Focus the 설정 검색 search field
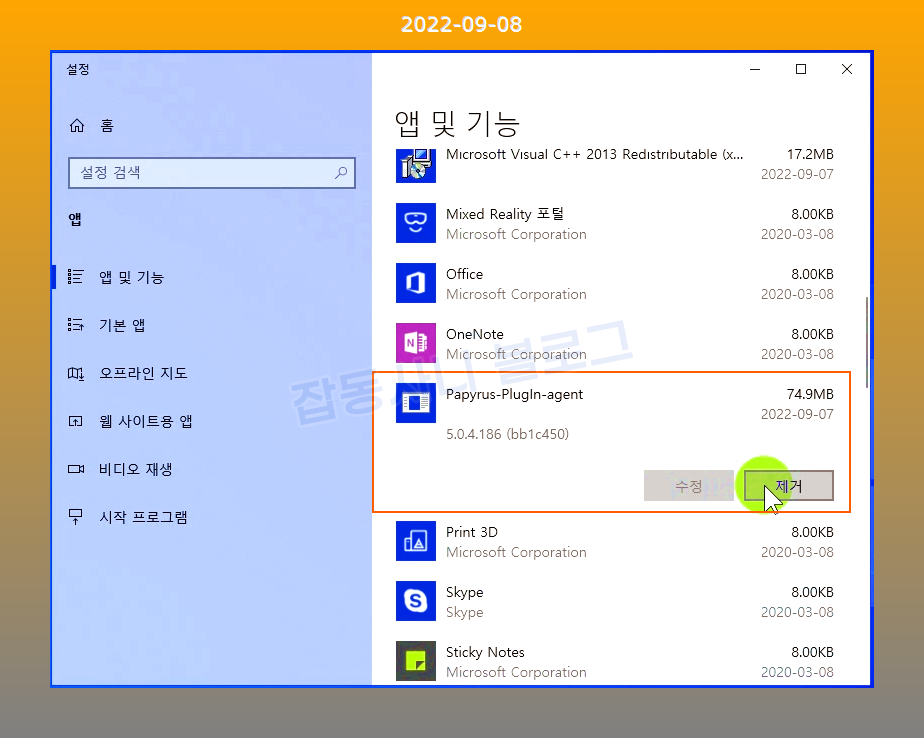 (x=212, y=173)
